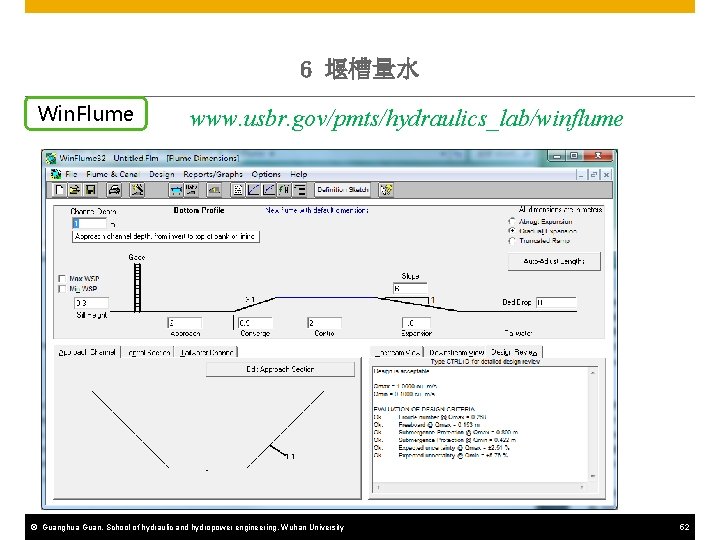Image resolution: width=720 pixels, height=540 pixels.
Task: Select the Gradual Expansion radio button
Action: (512, 231)
